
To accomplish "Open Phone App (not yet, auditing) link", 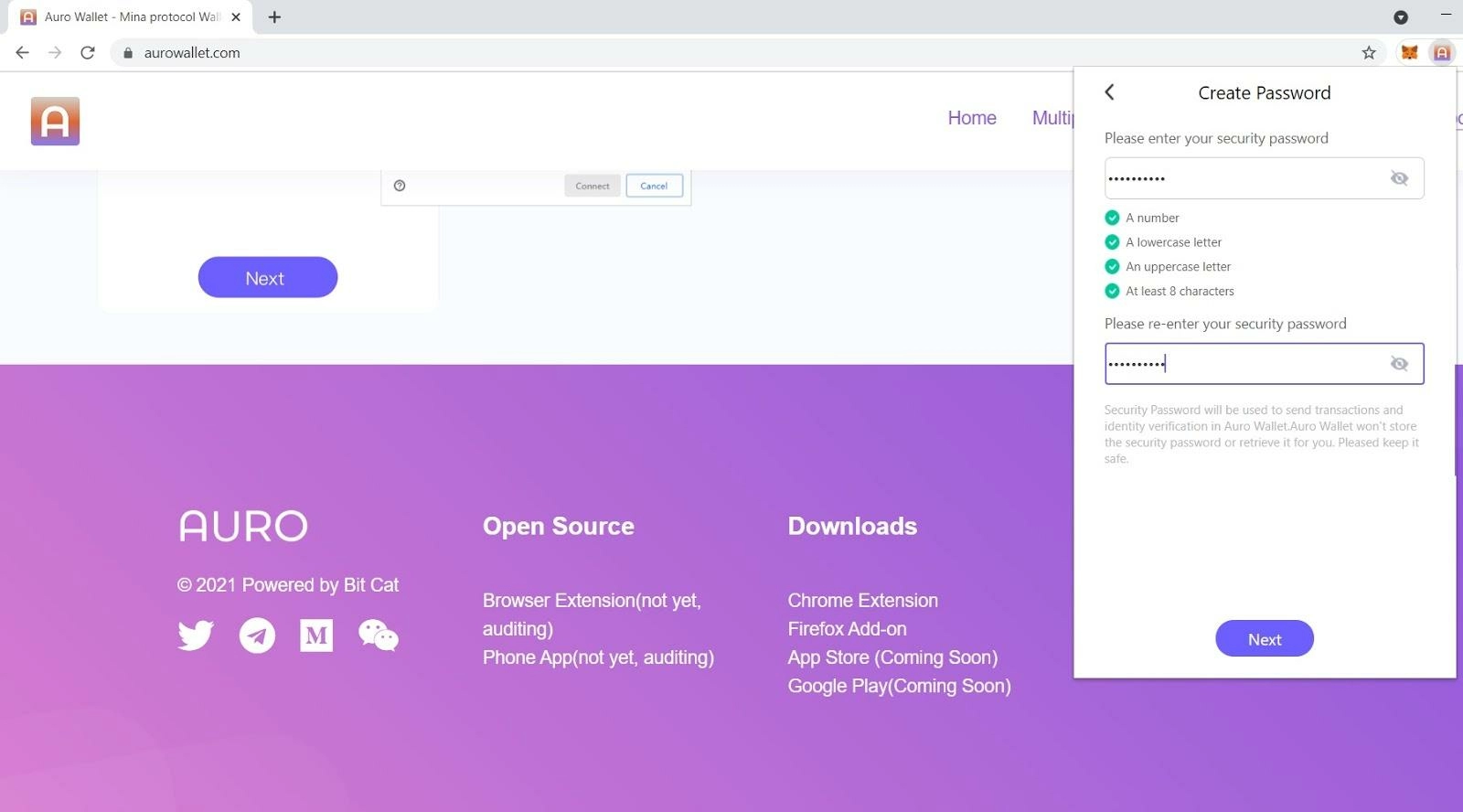I will pos(598,657).
